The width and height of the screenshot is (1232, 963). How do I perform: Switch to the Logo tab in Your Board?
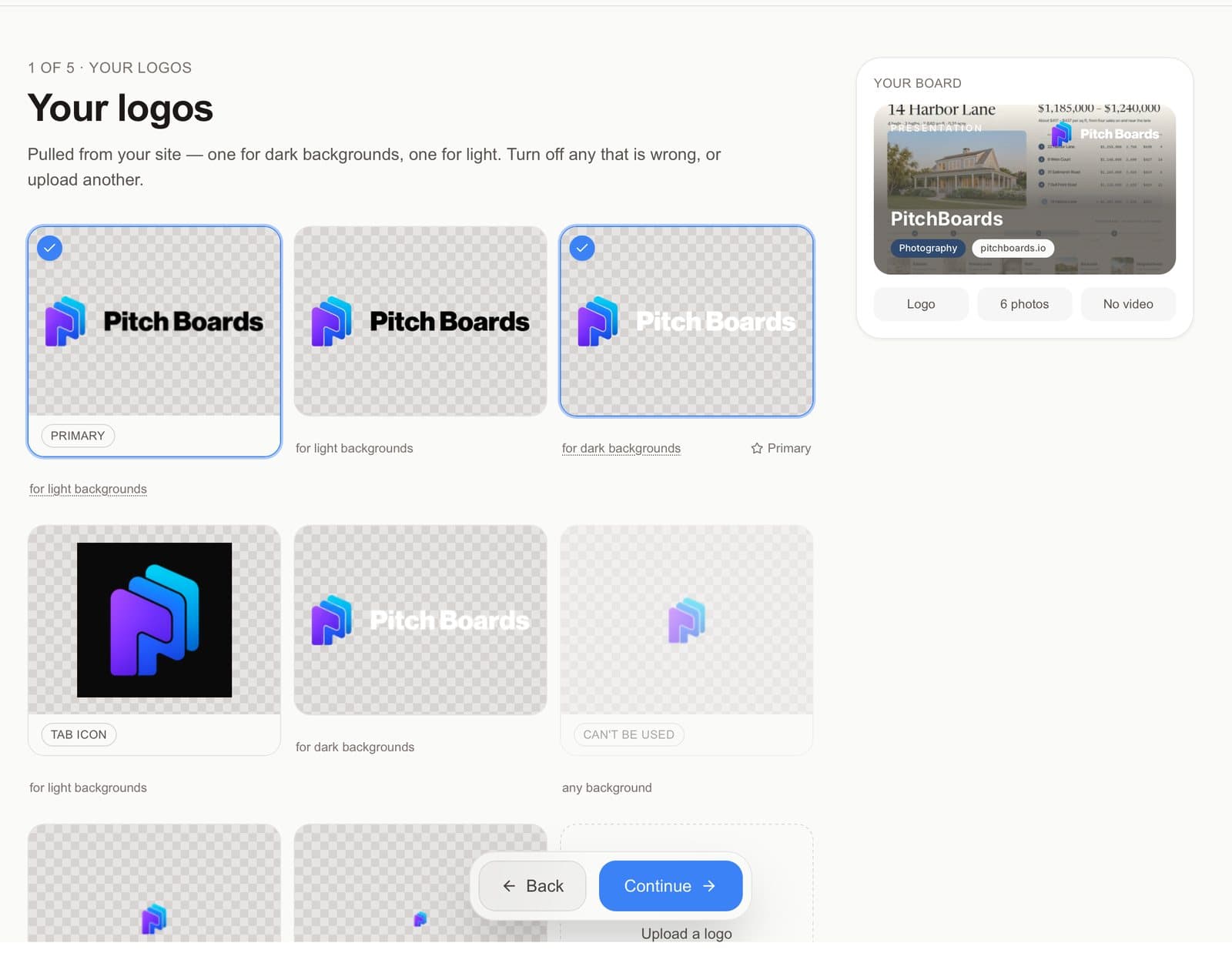(921, 304)
